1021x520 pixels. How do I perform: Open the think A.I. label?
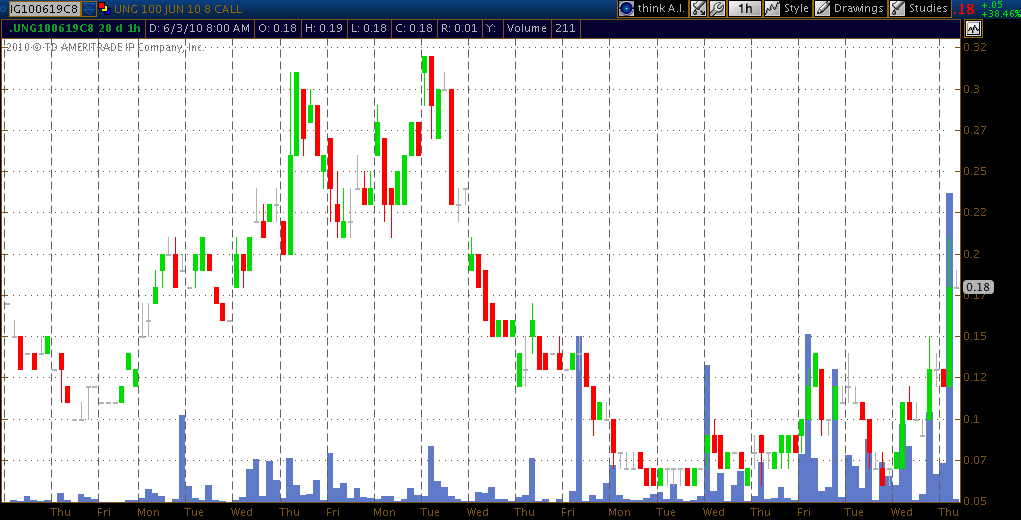point(662,8)
